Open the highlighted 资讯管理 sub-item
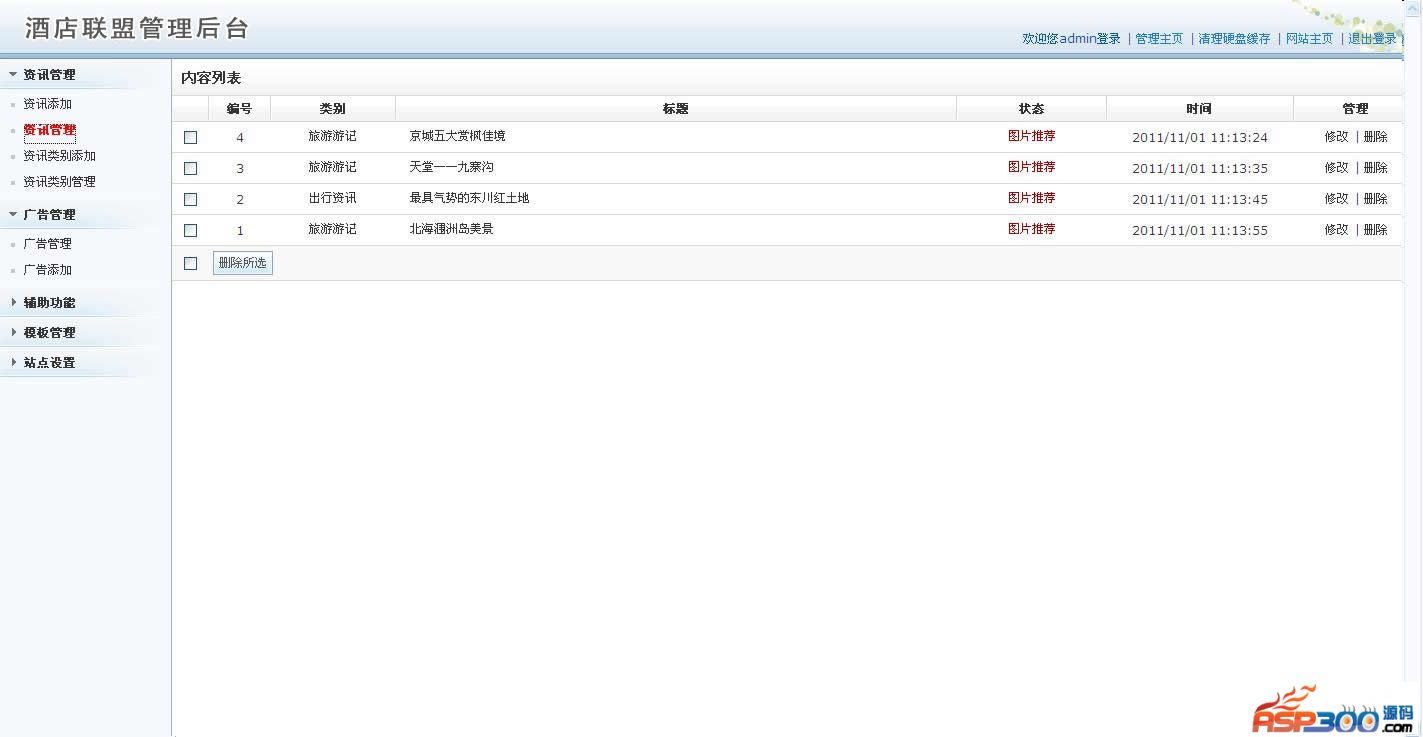1423x737 pixels. click(50, 130)
